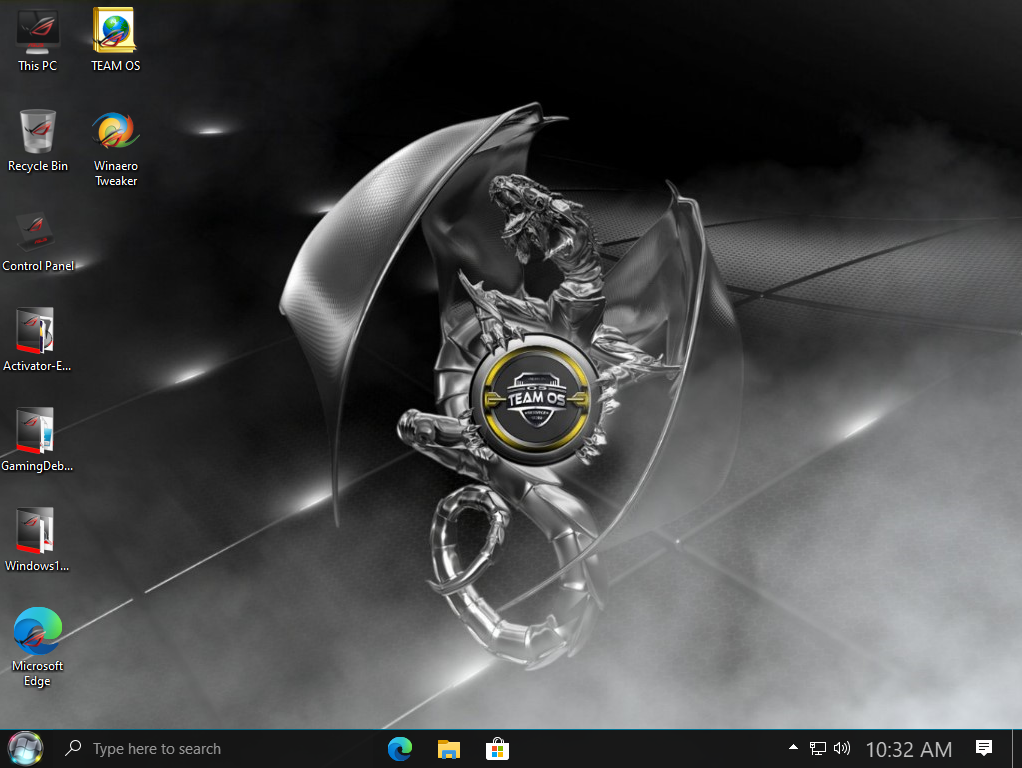Screen dimensions: 1022x768
Task: Select the Recycle Bin icon
Action: coord(37,140)
